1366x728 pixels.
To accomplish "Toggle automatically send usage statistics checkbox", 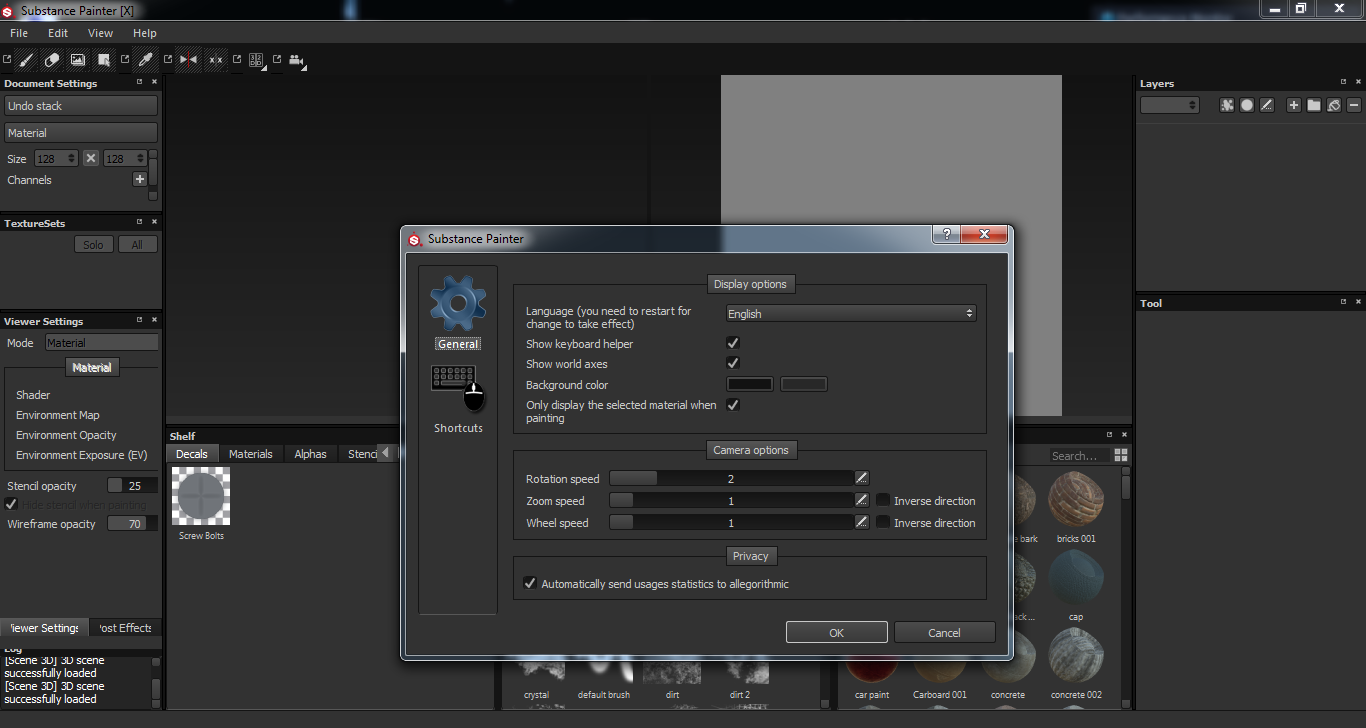I will click(x=530, y=583).
